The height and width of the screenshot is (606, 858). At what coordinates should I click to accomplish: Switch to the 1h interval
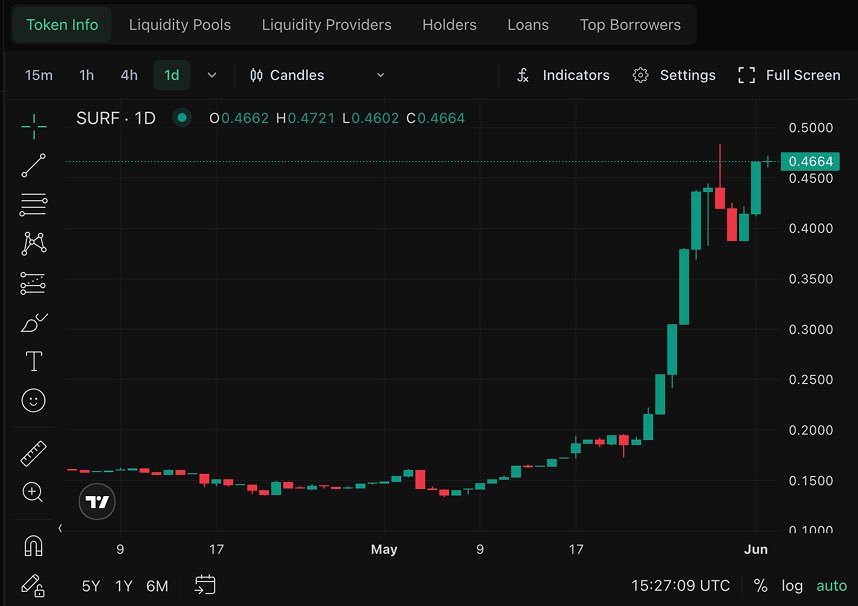tap(86, 75)
